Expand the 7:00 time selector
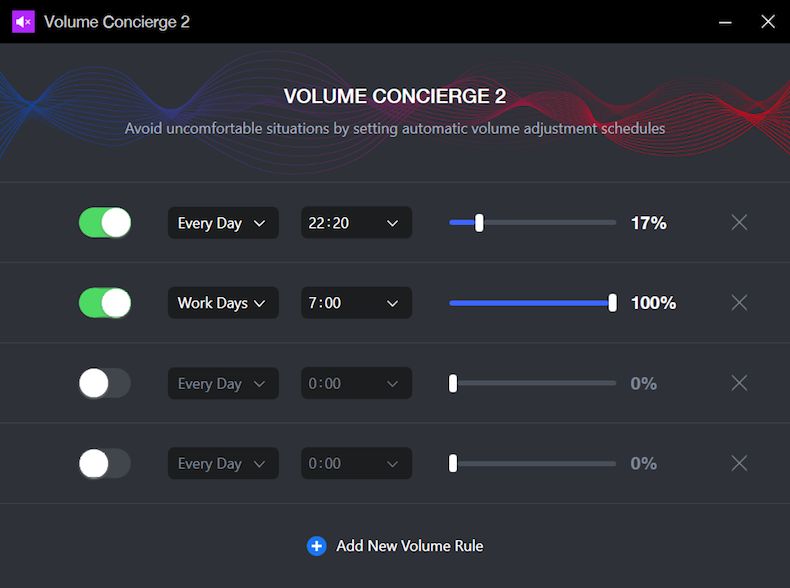 [x=357, y=303]
